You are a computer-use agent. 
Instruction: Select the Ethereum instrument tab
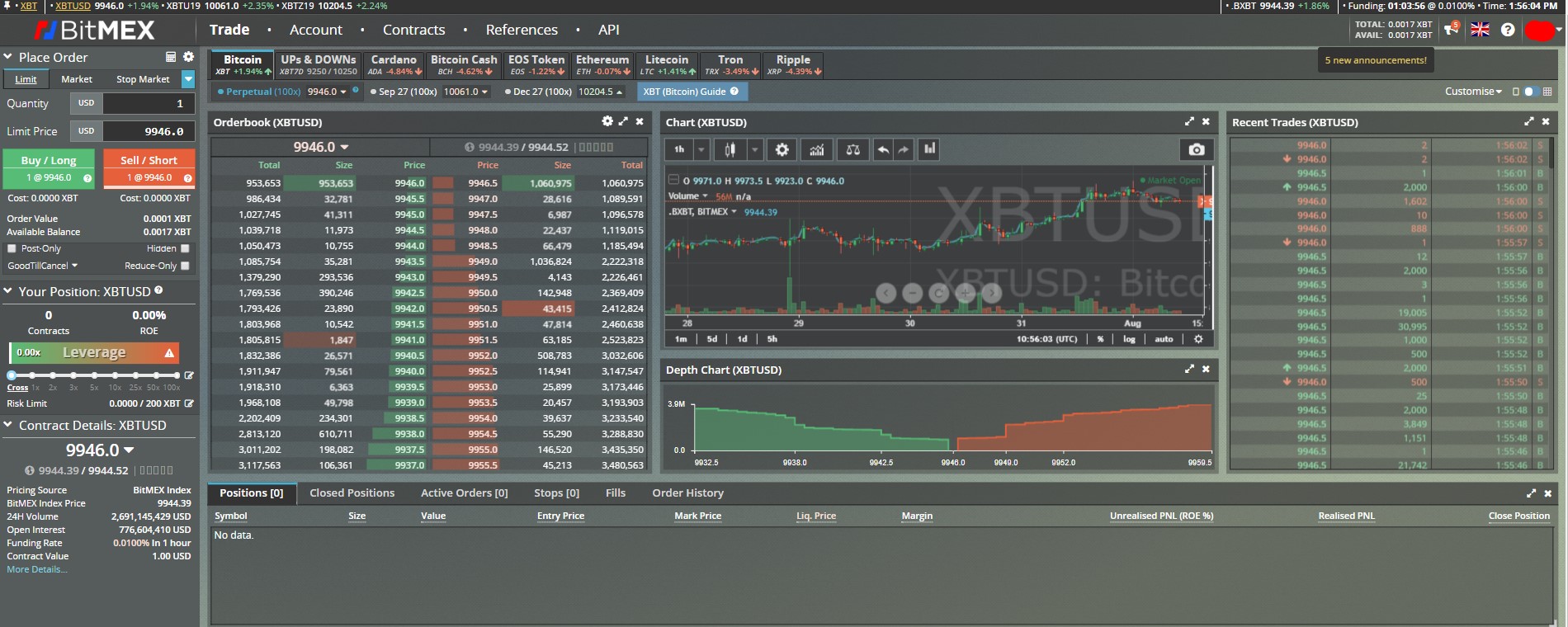click(x=602, y=64)
